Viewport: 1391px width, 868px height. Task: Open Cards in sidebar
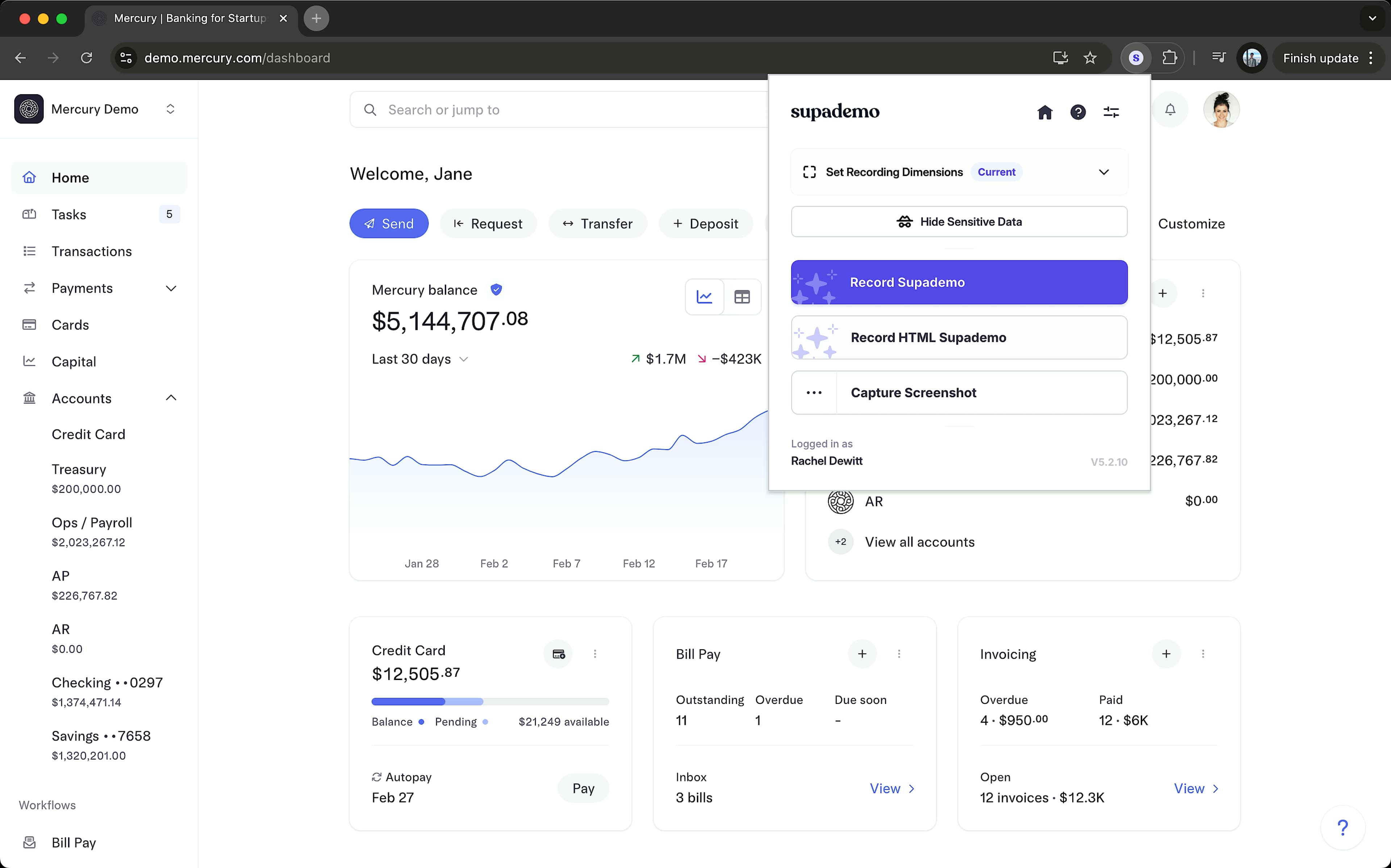pos(99,325)
